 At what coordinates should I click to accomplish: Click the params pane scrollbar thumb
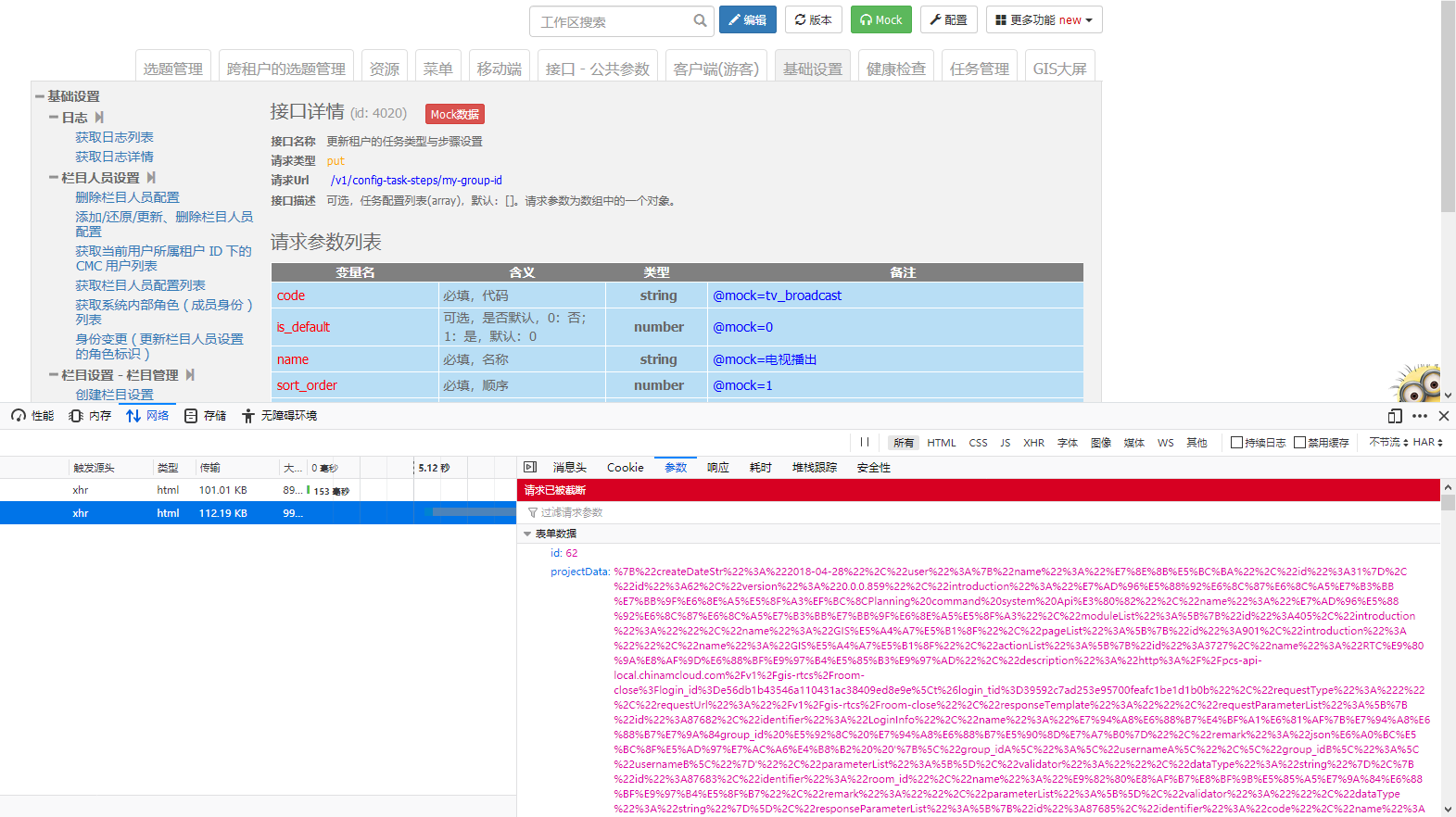(1449, 503)
